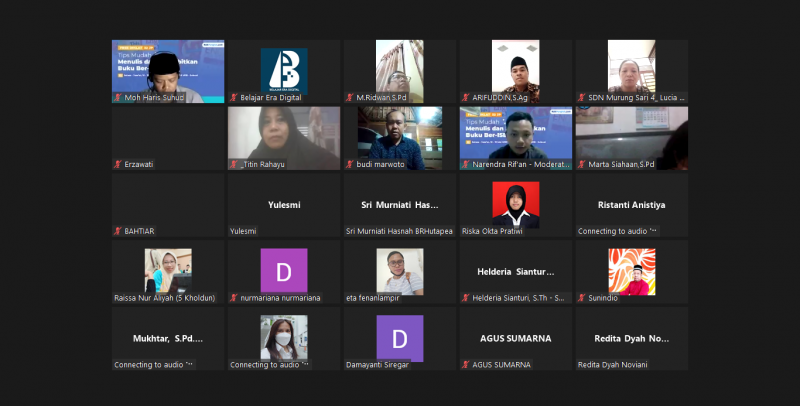Select Belajar Era Digital logo tile

pyautogui.click(x=284, y=70)
